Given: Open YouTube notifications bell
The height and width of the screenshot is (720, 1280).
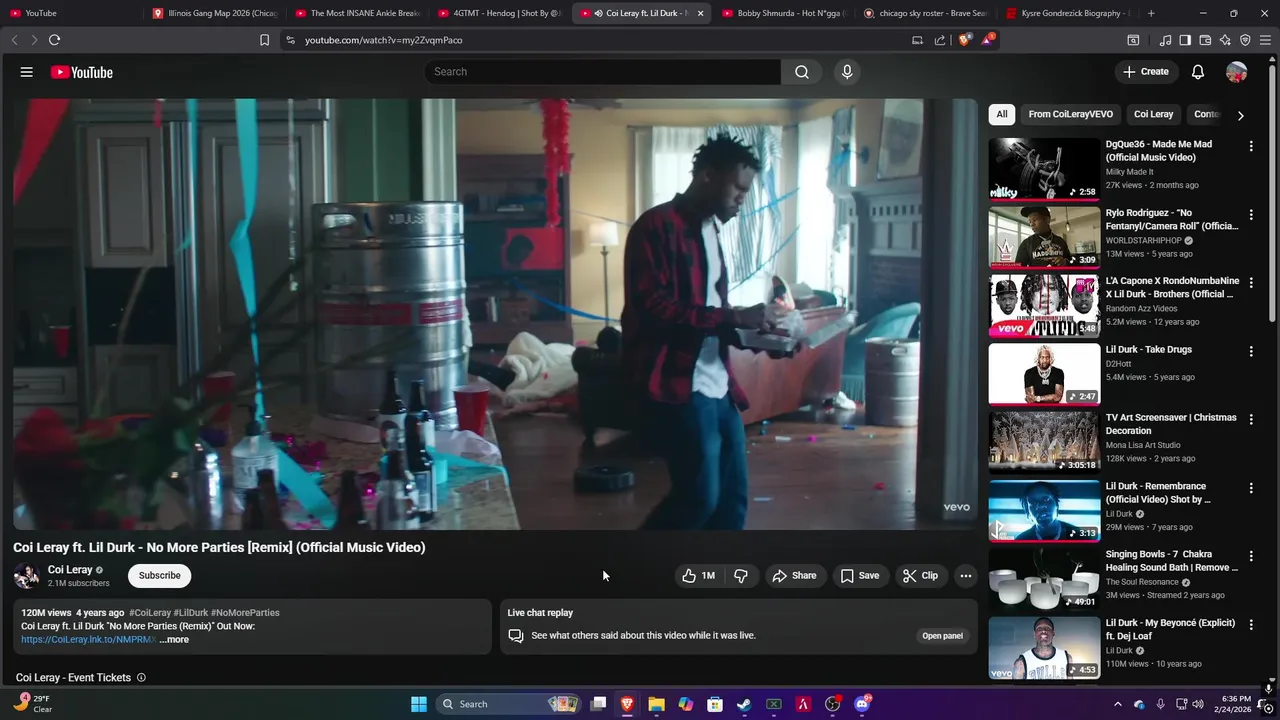Looking at the screenshot, I should tap(1198, 72).
